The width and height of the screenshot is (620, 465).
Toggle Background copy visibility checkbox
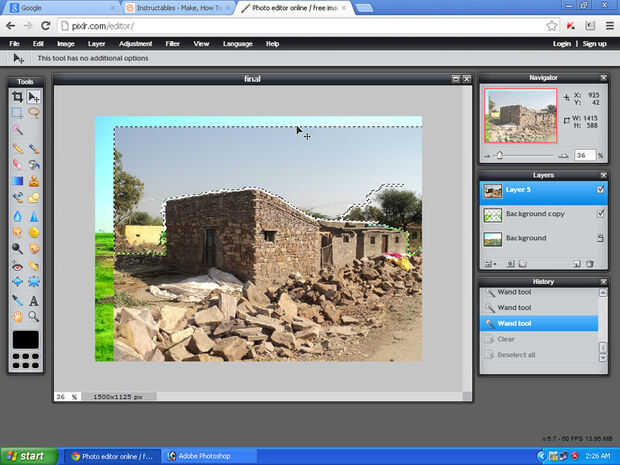[x=600, y=214]
